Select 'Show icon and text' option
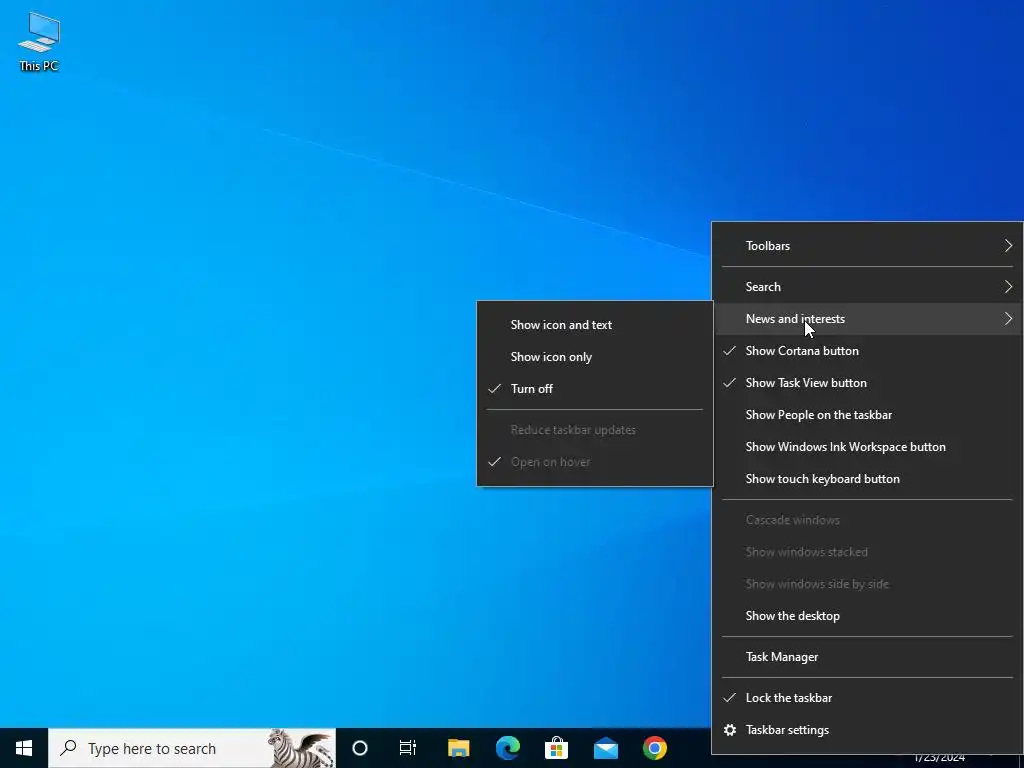 click(595, 325)
